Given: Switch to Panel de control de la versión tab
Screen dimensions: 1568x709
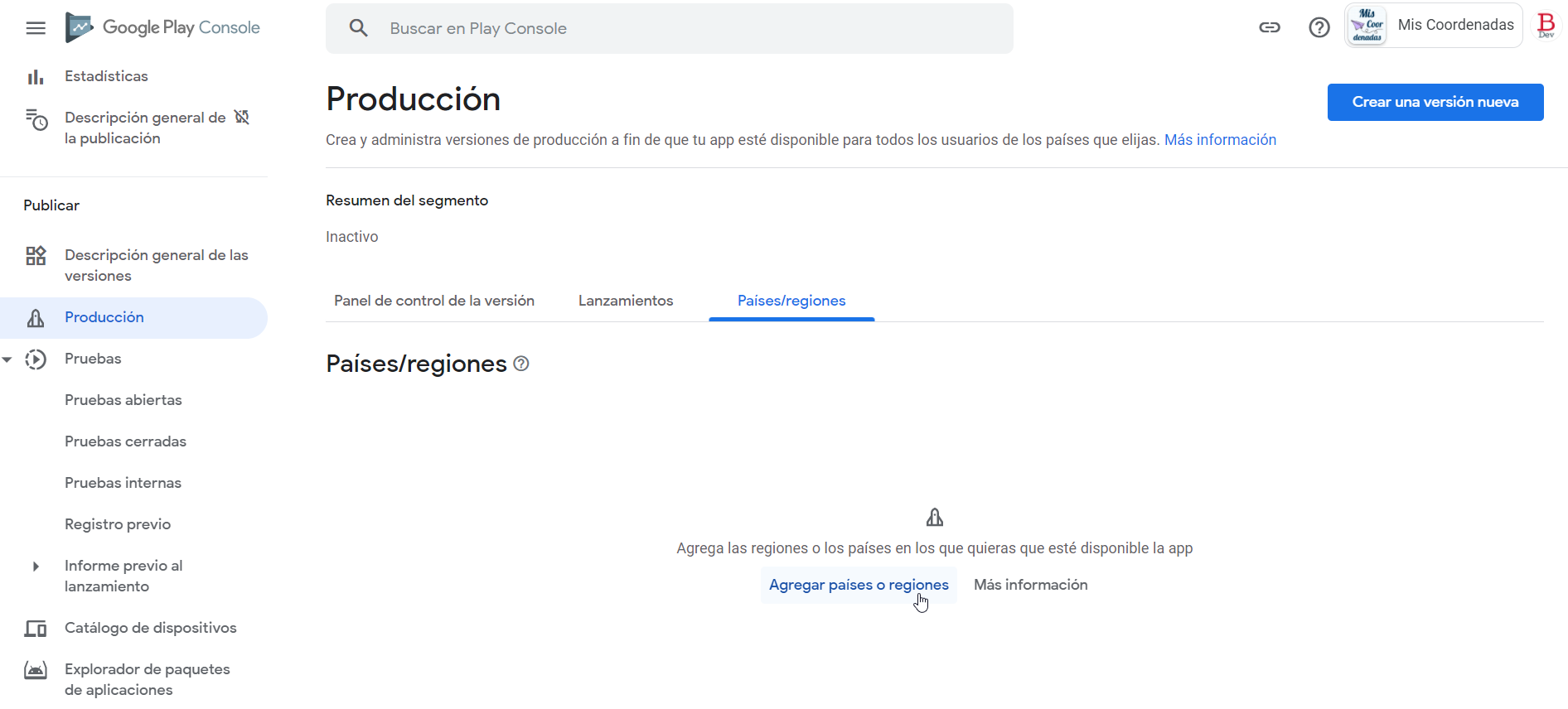Looking at the screenshot, I should (434, 301).
